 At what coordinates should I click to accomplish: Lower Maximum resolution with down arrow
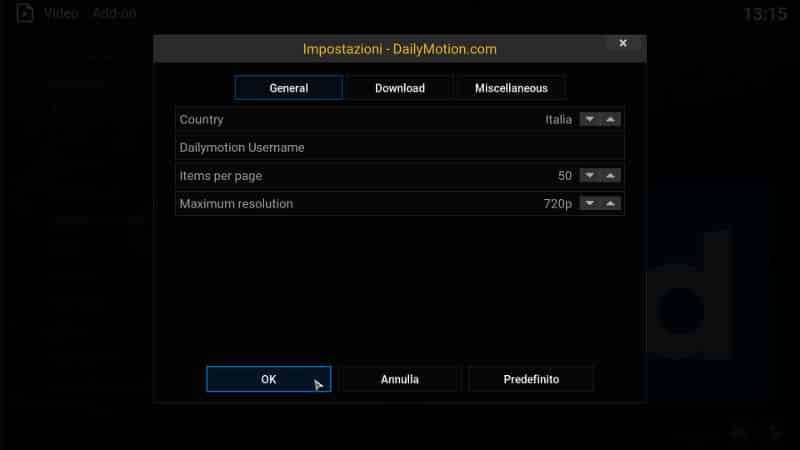click(x=590, y=204)
